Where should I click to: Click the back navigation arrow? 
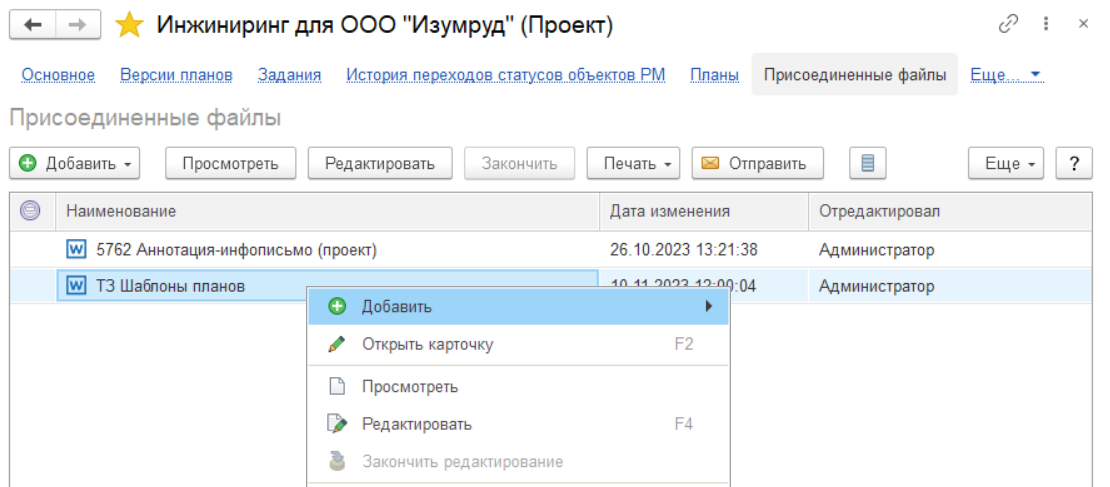click(x=32, y=26)
